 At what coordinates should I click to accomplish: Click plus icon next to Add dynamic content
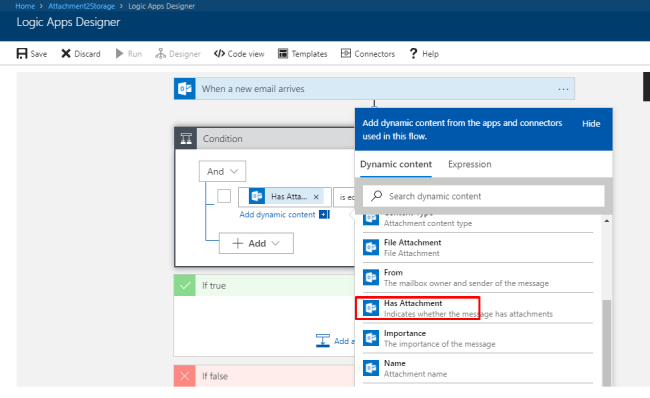click(324, 214)
